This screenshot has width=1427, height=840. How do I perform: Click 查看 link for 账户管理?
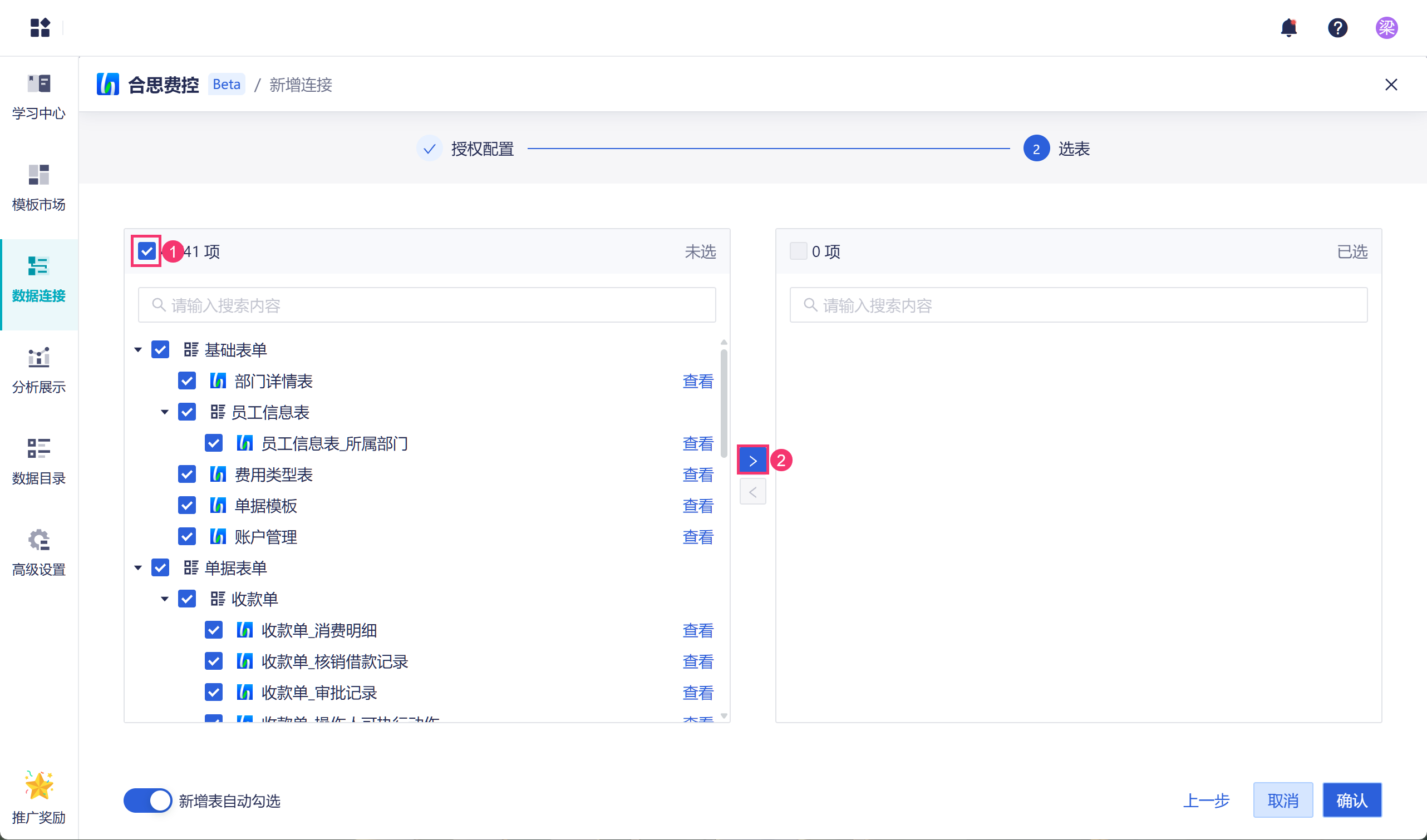(x=698, y=537)
